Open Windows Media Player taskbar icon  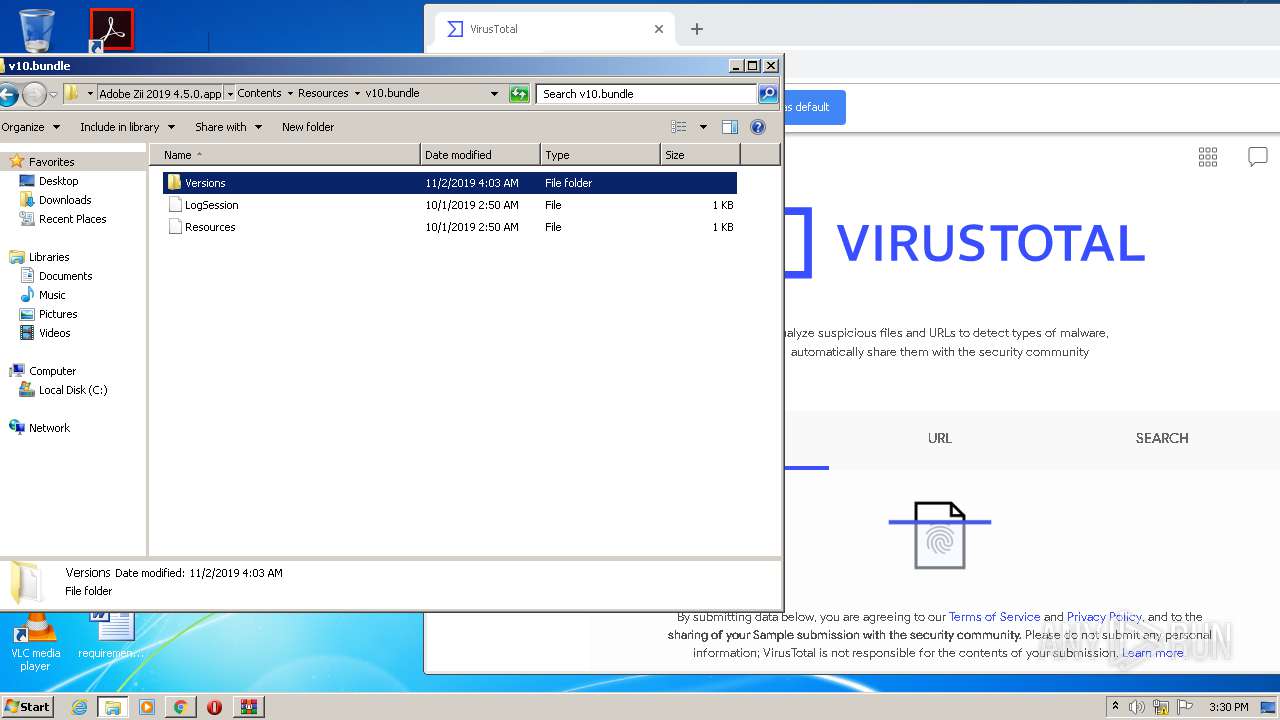147,707
